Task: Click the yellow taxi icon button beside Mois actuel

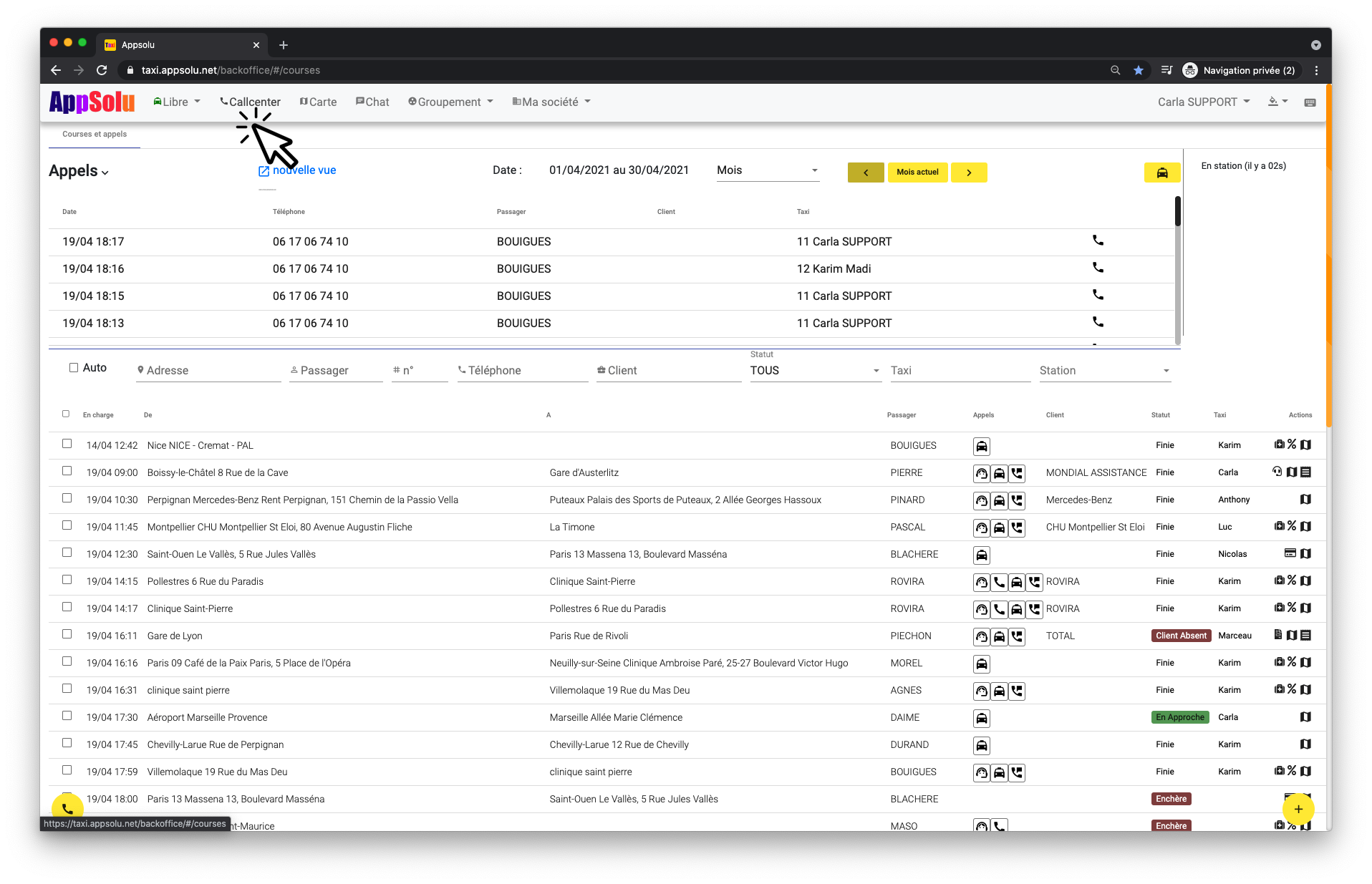Action: click(1161, 173)
